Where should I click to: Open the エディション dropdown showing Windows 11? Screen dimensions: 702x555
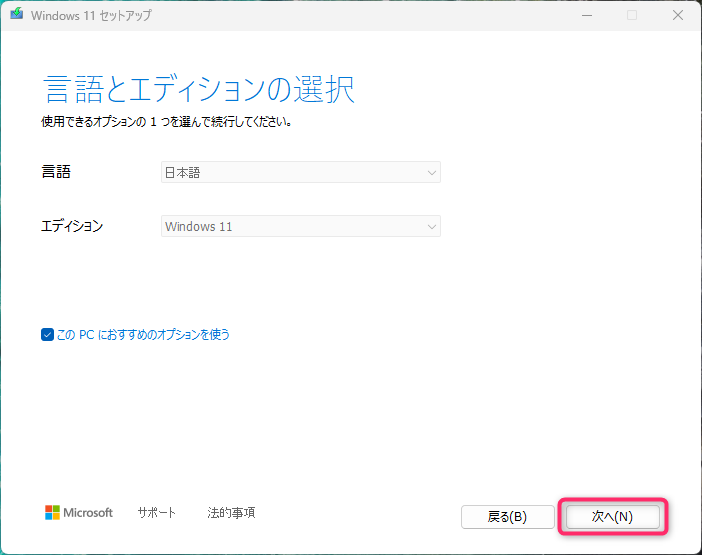click(x=301, y=226)
